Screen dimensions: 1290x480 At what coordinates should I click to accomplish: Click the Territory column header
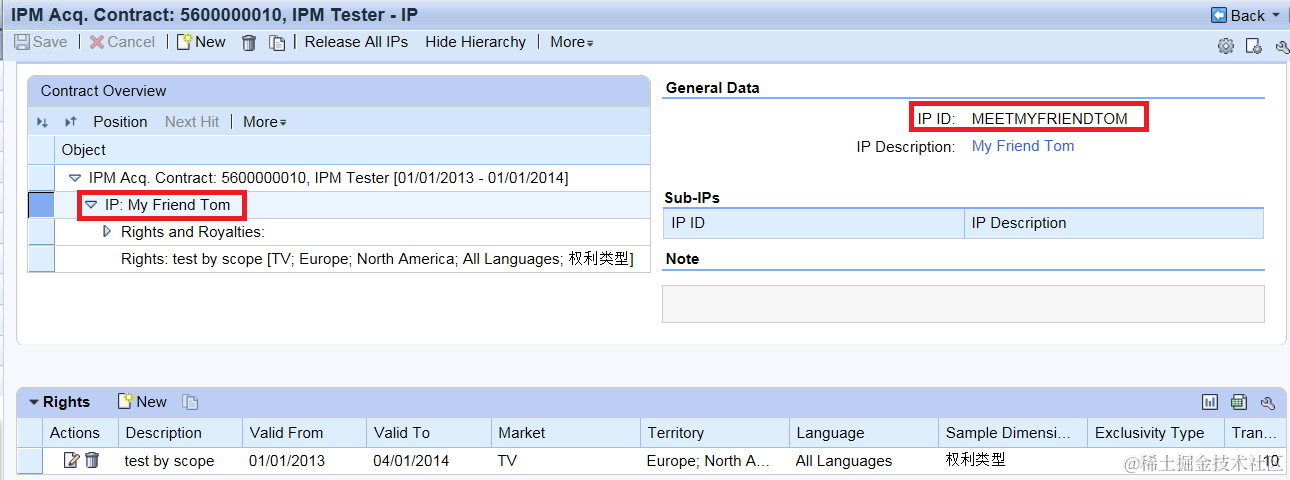tap(714, 433)
